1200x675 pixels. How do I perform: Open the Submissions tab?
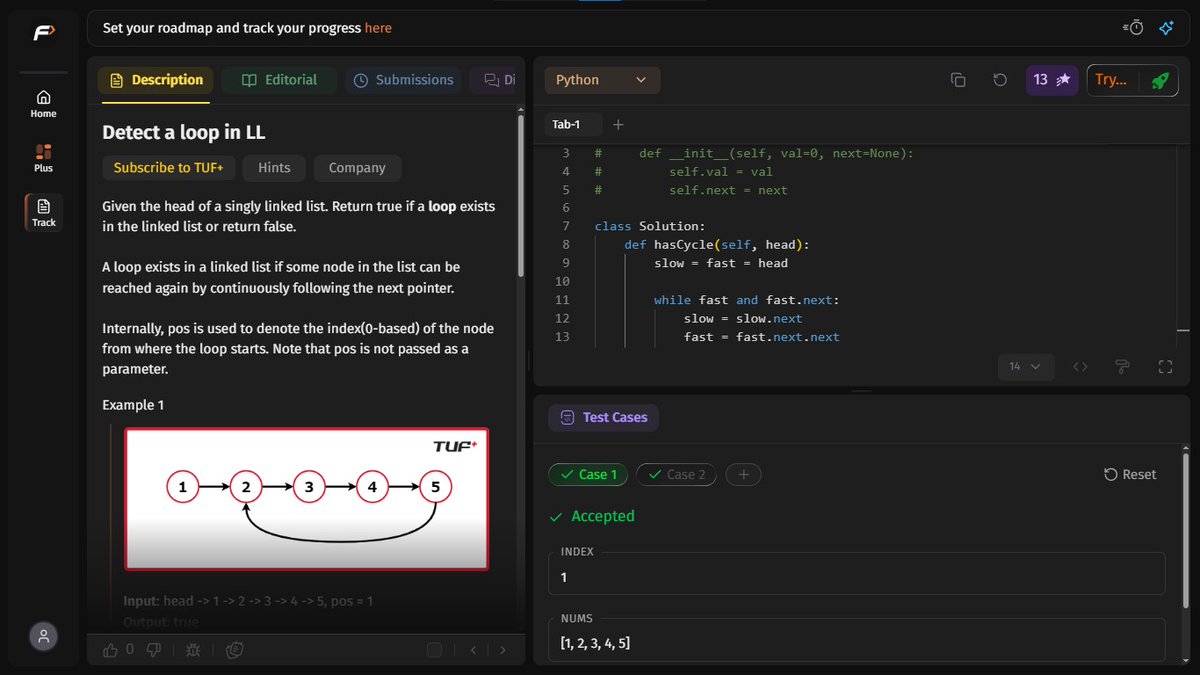tap(404, 80)
